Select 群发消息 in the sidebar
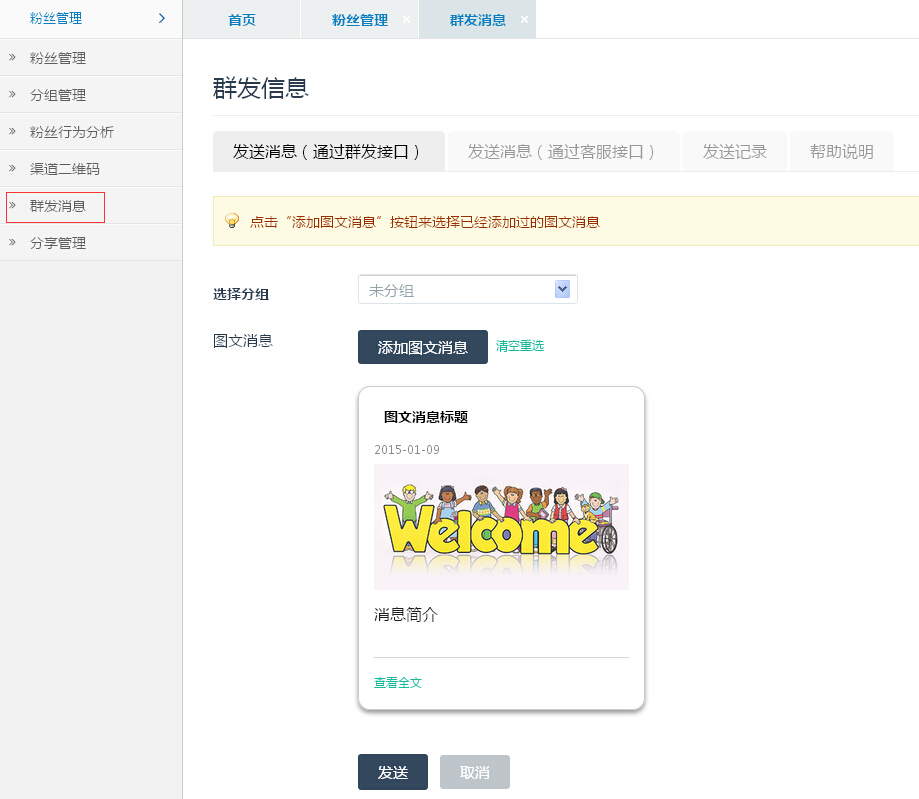 (58, 206)
